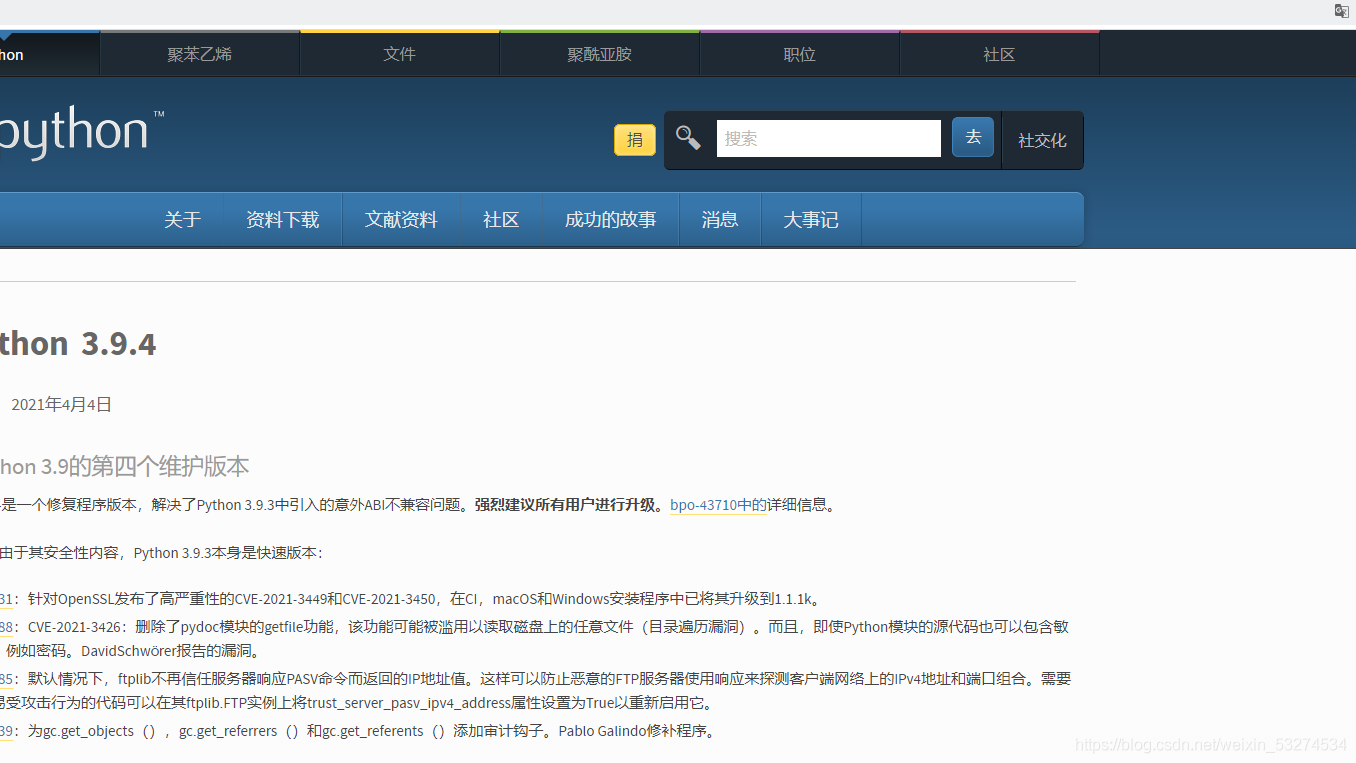The height and width of the screenshot is (763, 1356).
Task: Click the magnifying glass search icon
Action: click(688, 138)
